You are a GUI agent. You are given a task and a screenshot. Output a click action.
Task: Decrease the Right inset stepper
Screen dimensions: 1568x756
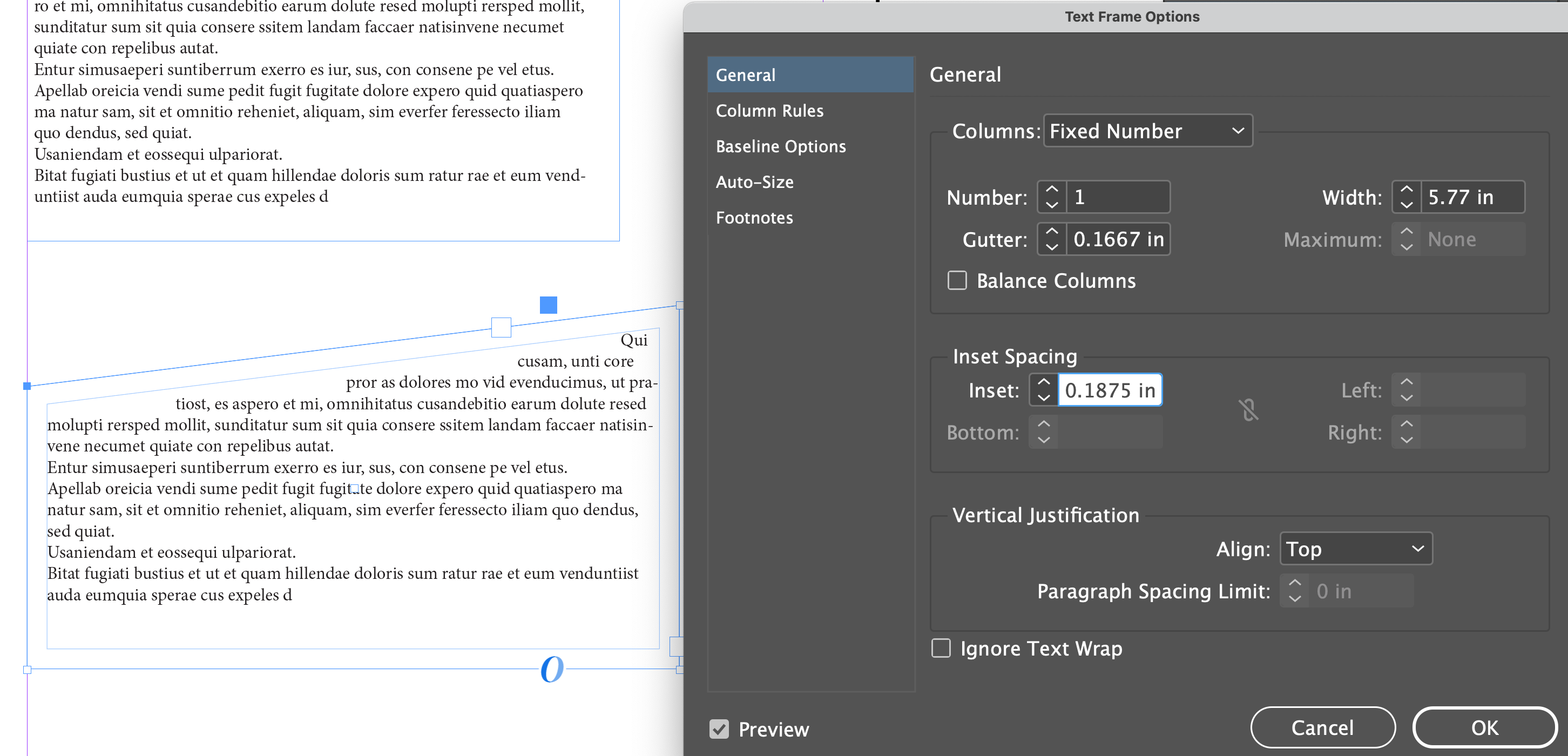tap(1406, 440)
